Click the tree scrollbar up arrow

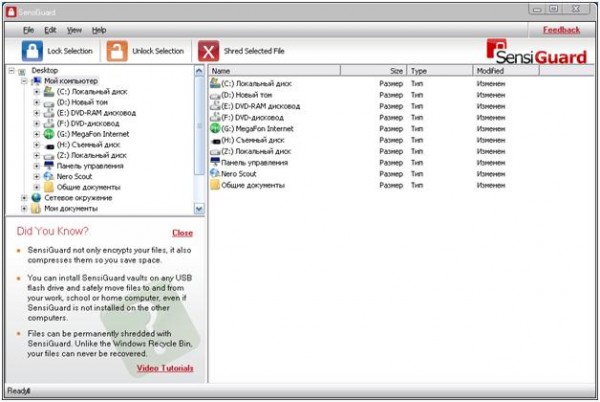pyautogui.click(x=199, y=71)
